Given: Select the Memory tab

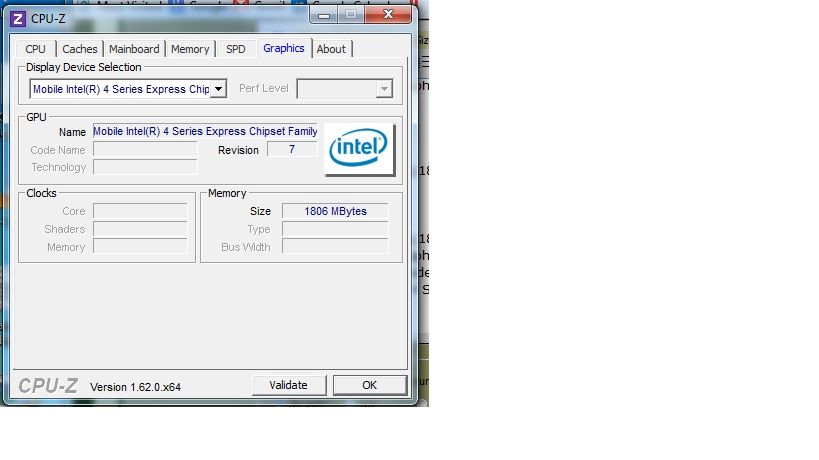Looking at the screenshot, I should coord(190,49).
